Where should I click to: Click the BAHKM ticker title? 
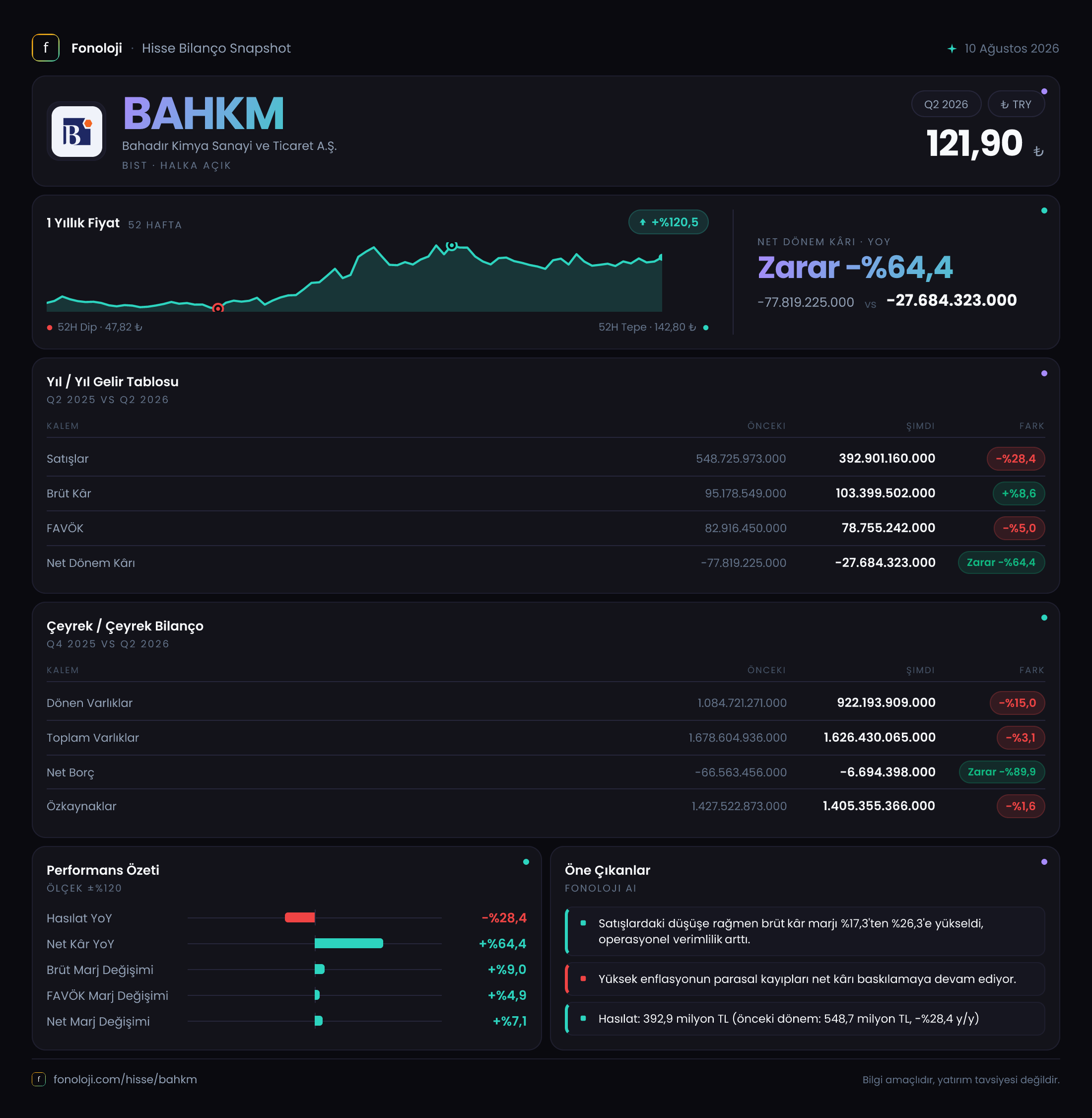point(204,114)
